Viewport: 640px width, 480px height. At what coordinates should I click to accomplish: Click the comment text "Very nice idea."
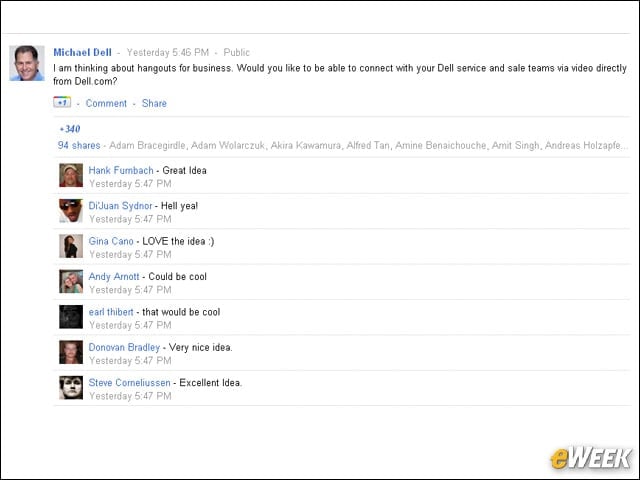click(200, 347)
